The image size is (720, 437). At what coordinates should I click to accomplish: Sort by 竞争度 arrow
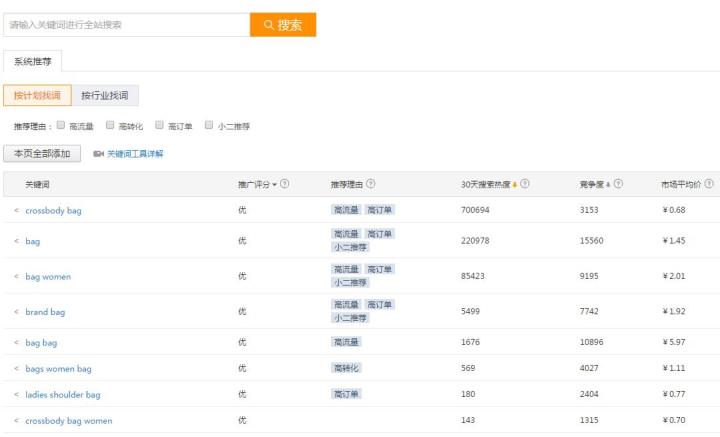pos(608,184)
